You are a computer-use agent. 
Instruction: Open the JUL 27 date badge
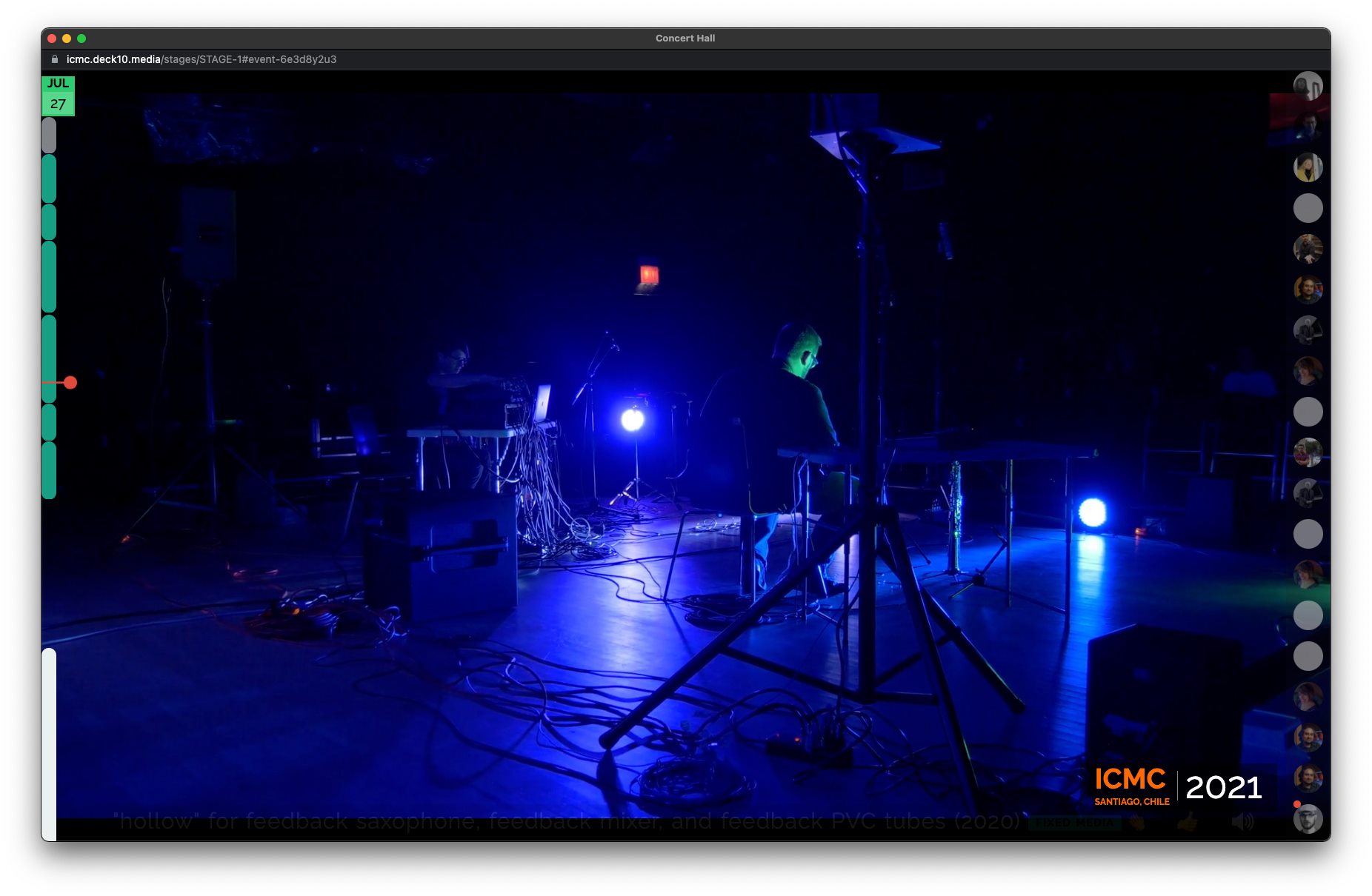click(x=58, y=95)
